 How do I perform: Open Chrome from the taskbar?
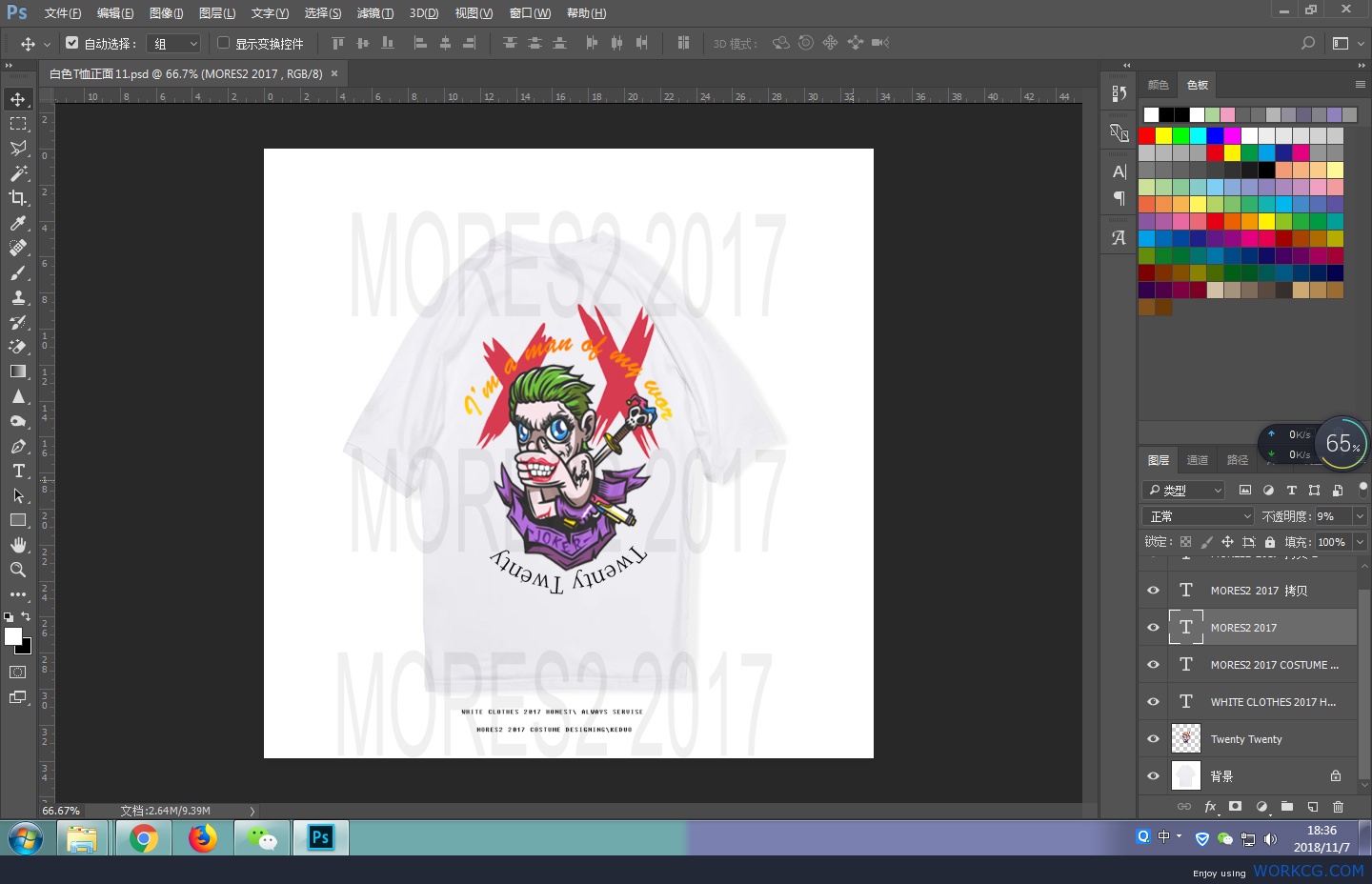(144, 838)
